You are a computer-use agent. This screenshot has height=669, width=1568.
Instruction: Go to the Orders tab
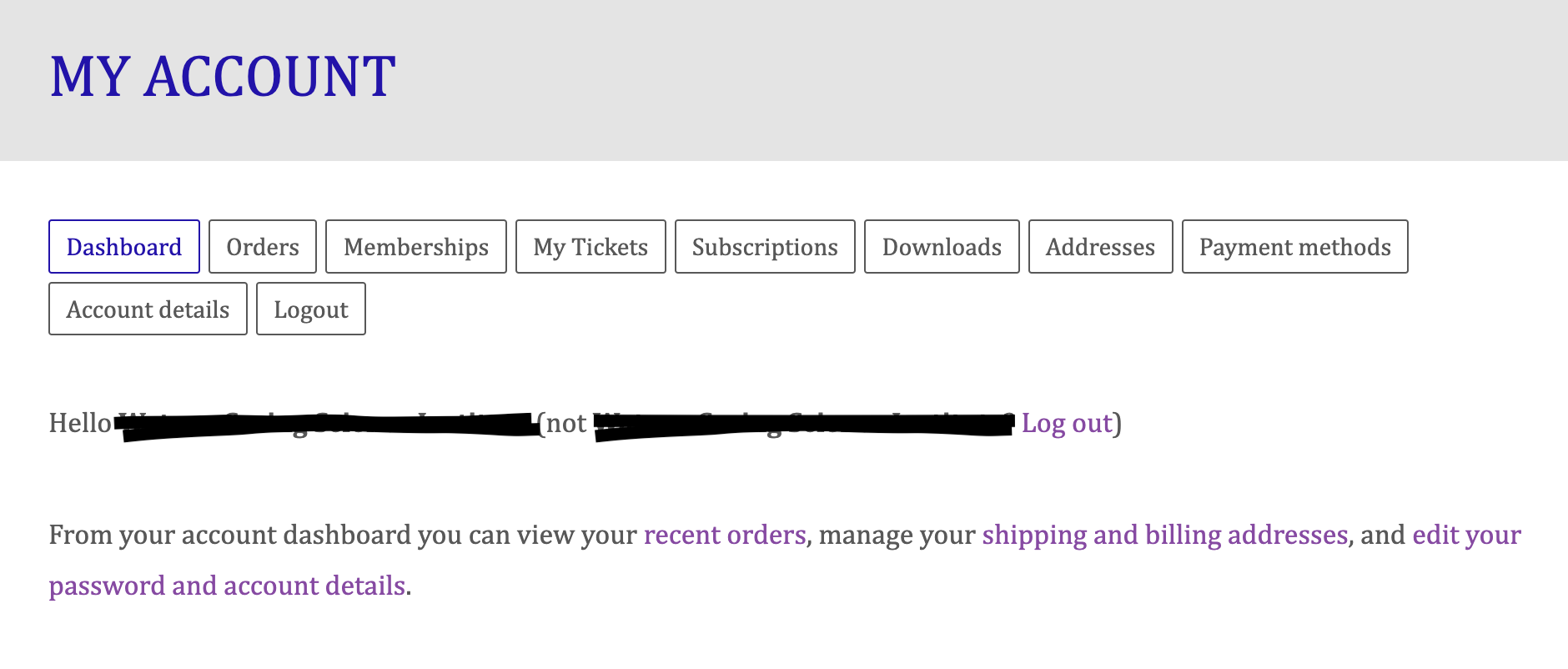263,247
